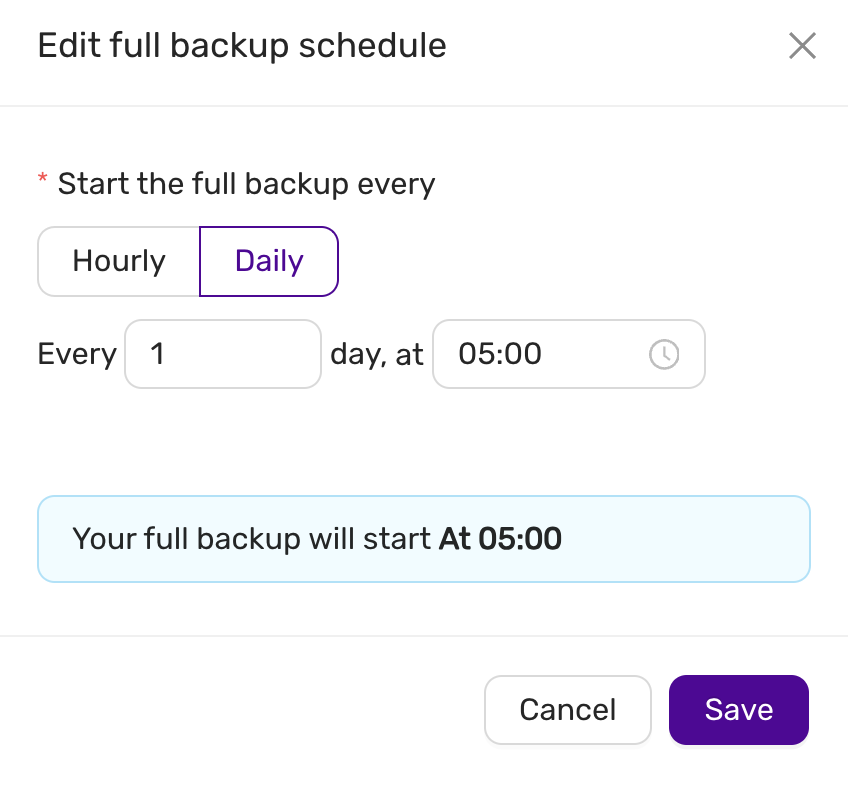Screen dimensions: 848x786
Task: Switch to Hourly backup frequency
Action: 118,261
